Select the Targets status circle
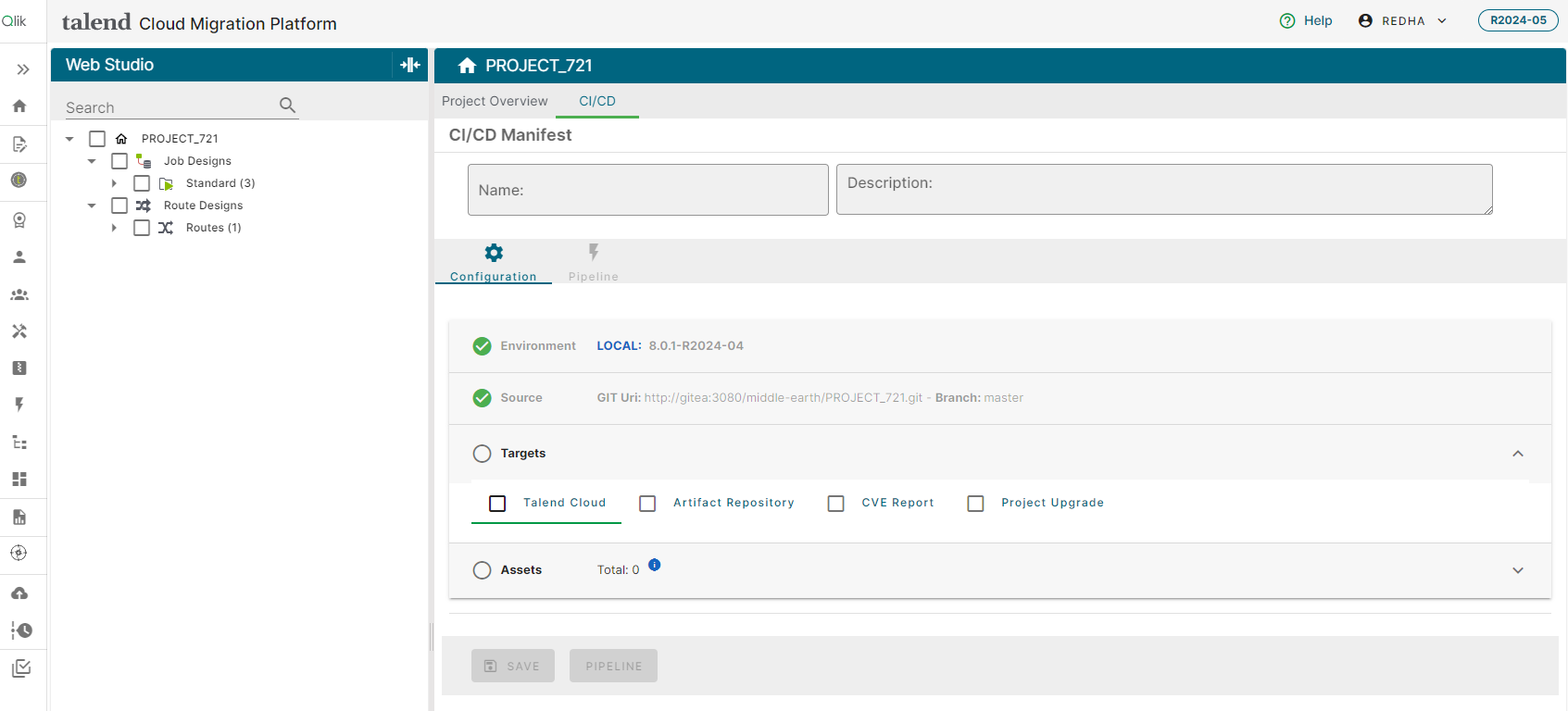 (483, 454)
